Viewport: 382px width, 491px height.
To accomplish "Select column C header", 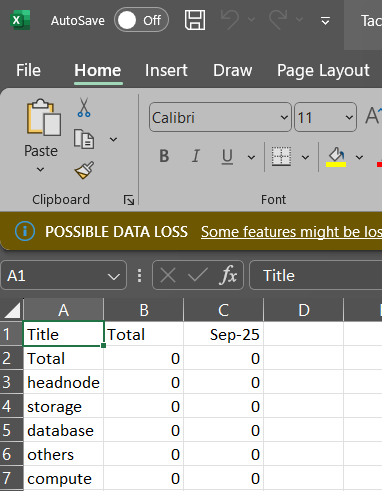I will (x=223, y=310).
